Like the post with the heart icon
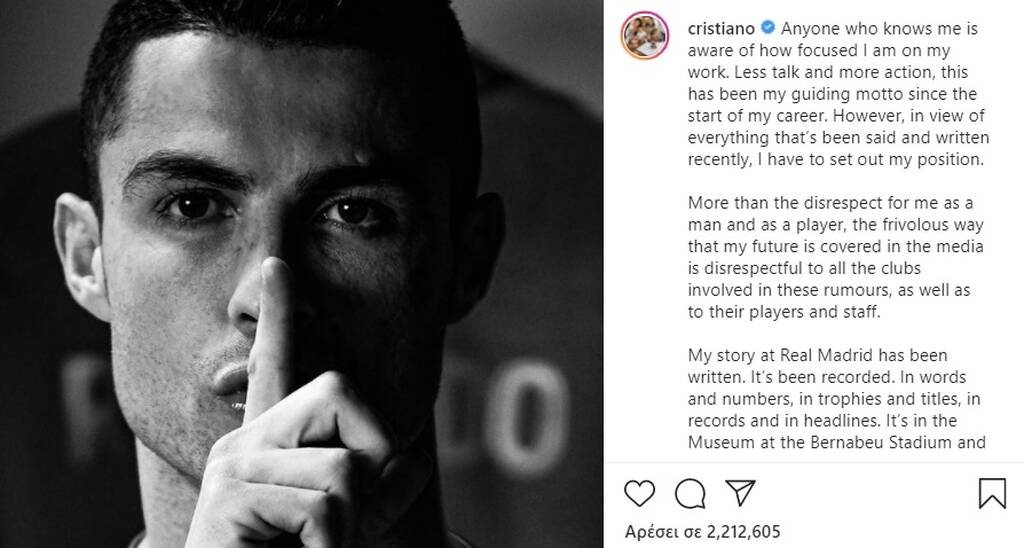 click(639, 493)
